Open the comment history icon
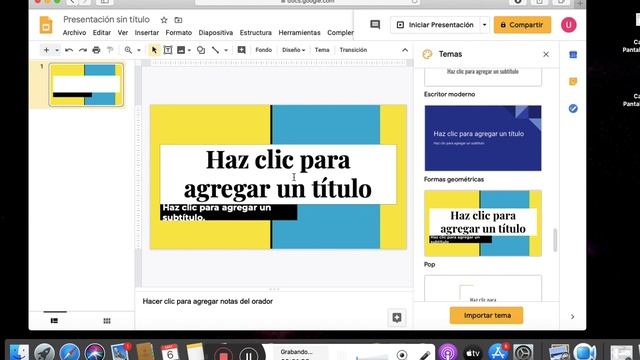This screenshot has height=360, width=640. pyautogui.click(x=375, y=25)
